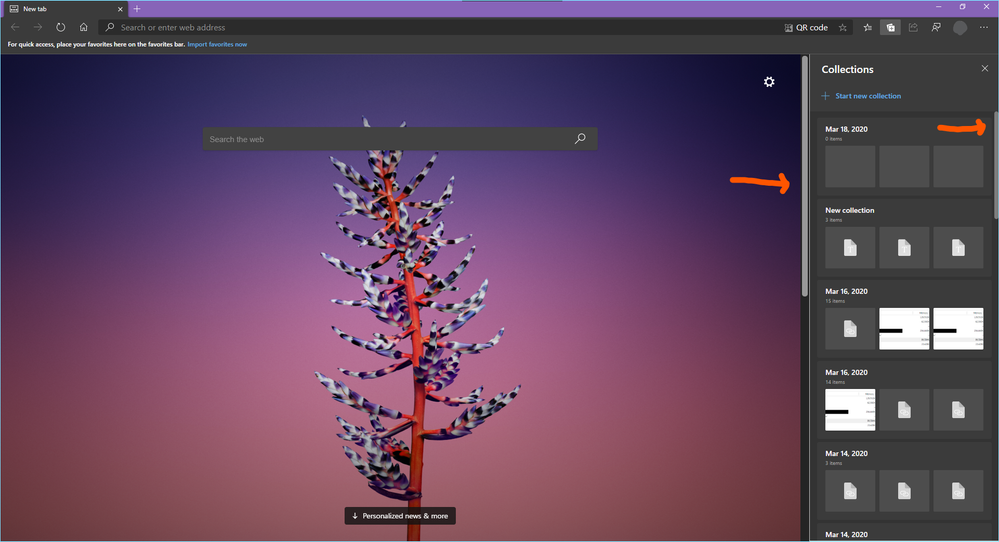Click last document thumbnail in New collection

point(958,247)
